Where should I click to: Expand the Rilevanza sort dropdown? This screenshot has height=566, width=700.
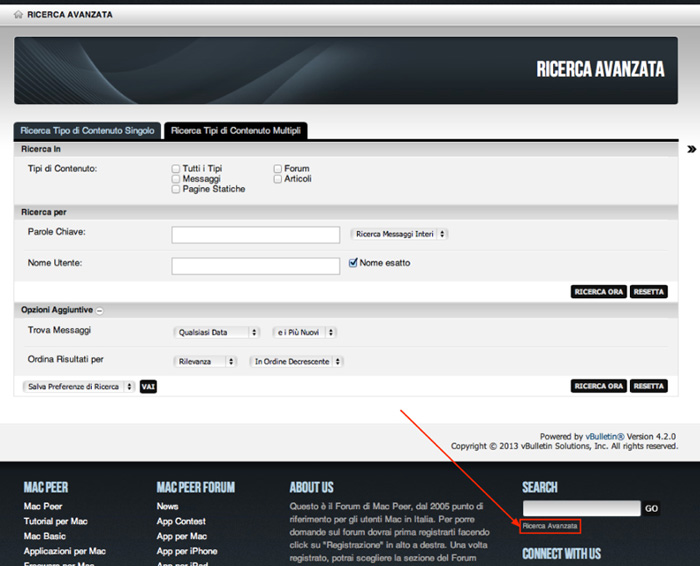[206, 361]
